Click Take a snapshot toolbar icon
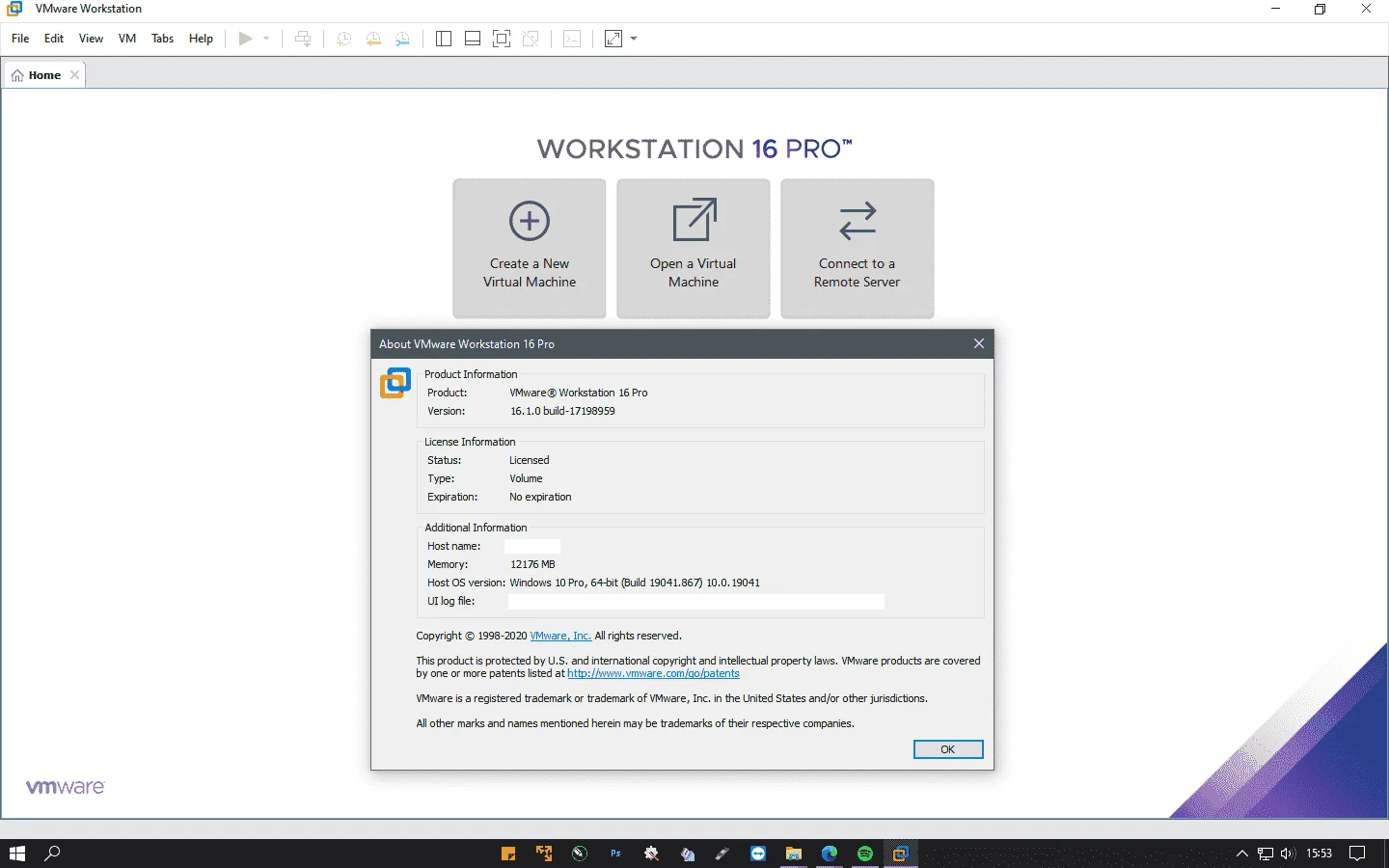This screenshot has height=868, width=1389. click(x=343, y=39)
